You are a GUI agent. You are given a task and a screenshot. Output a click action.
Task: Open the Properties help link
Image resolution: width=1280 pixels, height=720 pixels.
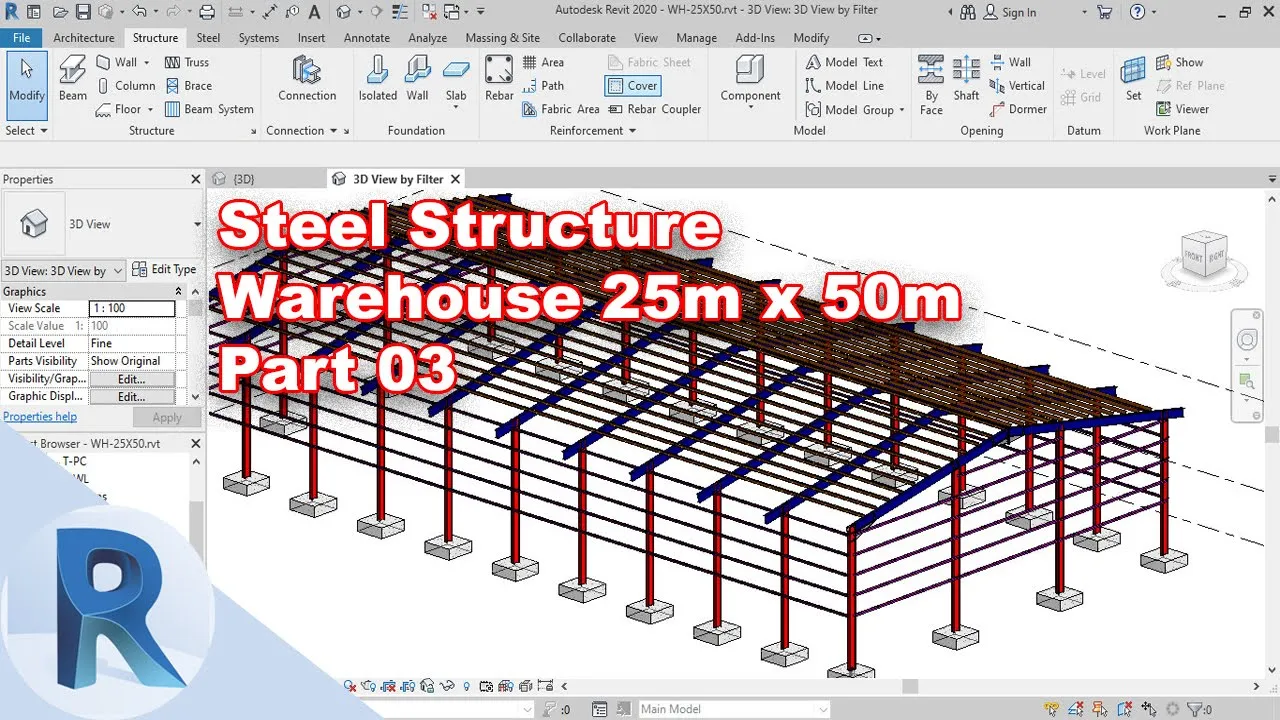tap(40, 417)
